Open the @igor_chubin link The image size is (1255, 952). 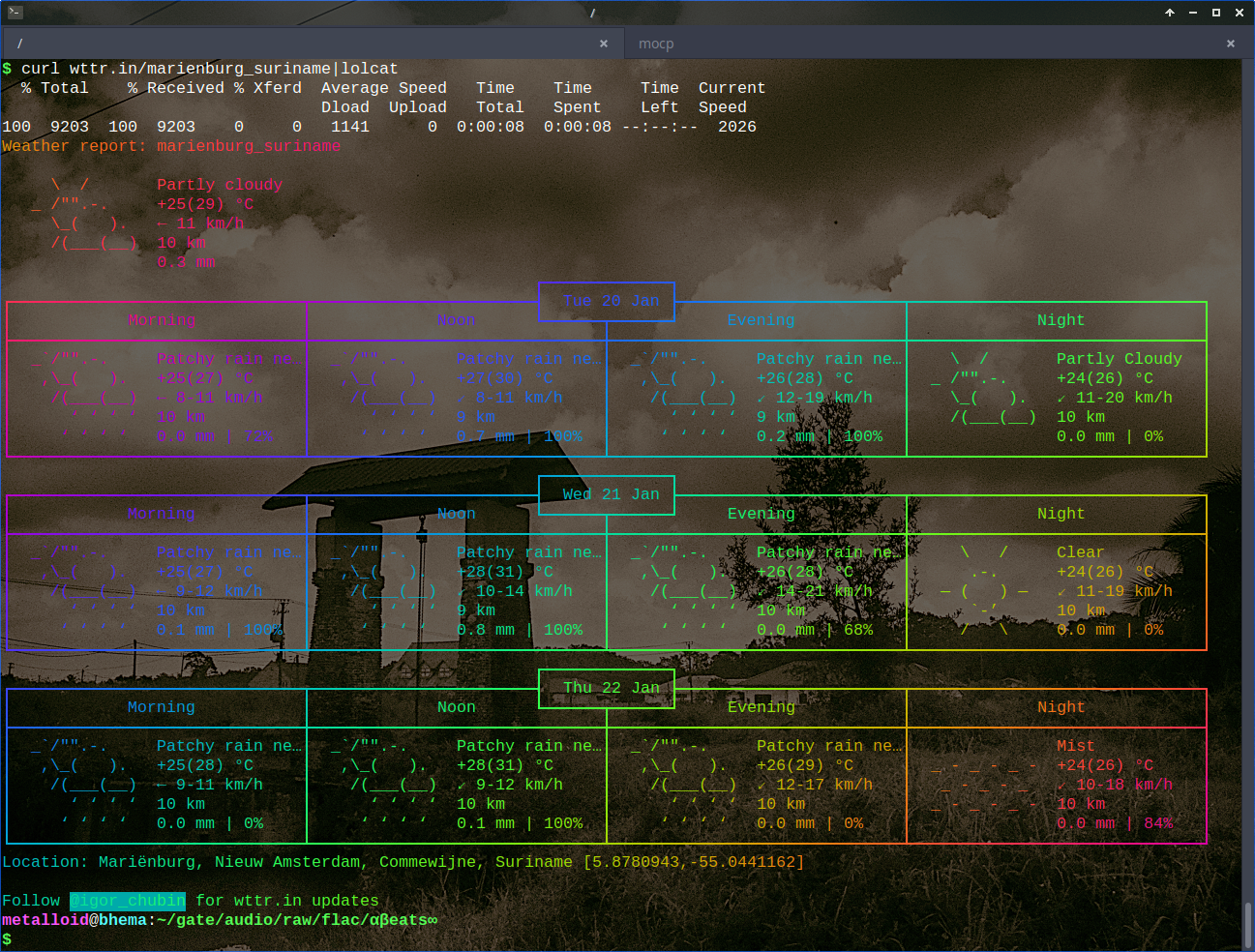tap(127, 901)
